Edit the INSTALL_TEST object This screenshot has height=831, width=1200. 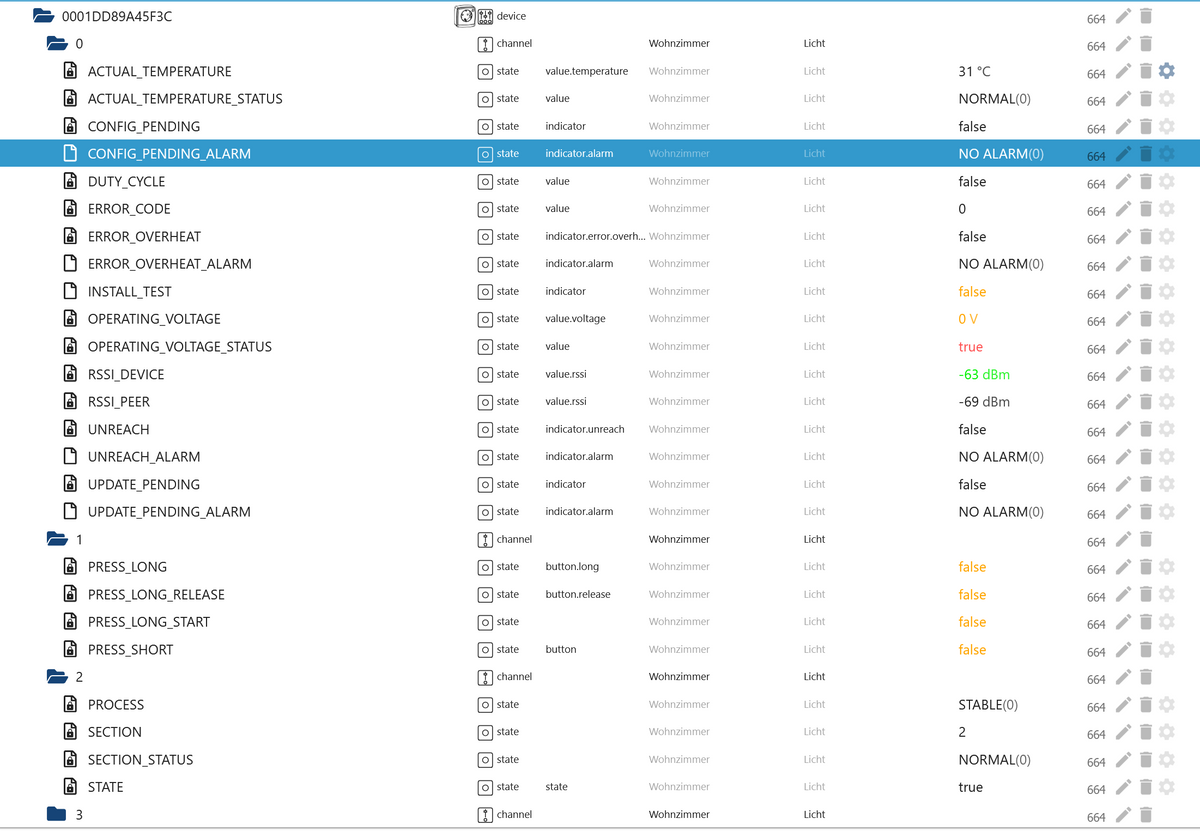pos(1124,291)
